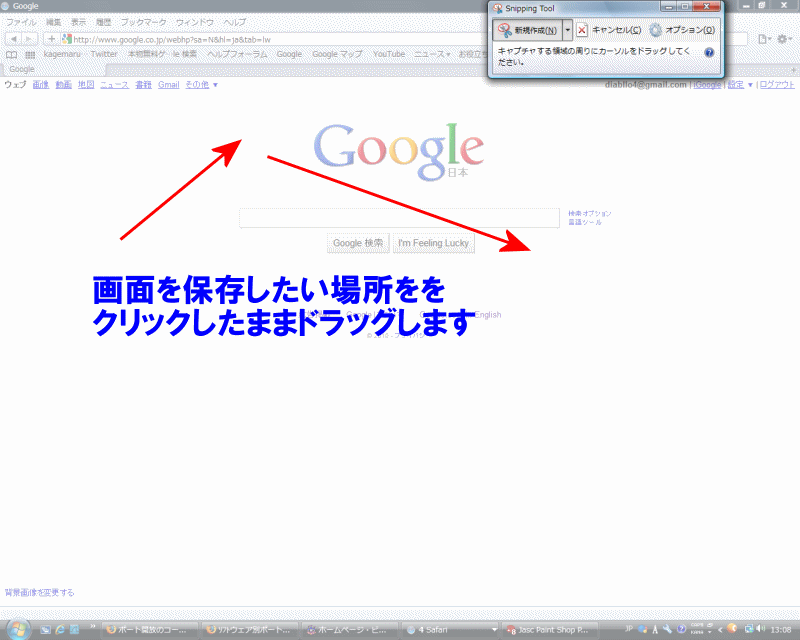Click the Google favicon in address bar
This screenshot has width=800, height=640.
(66, 39)
